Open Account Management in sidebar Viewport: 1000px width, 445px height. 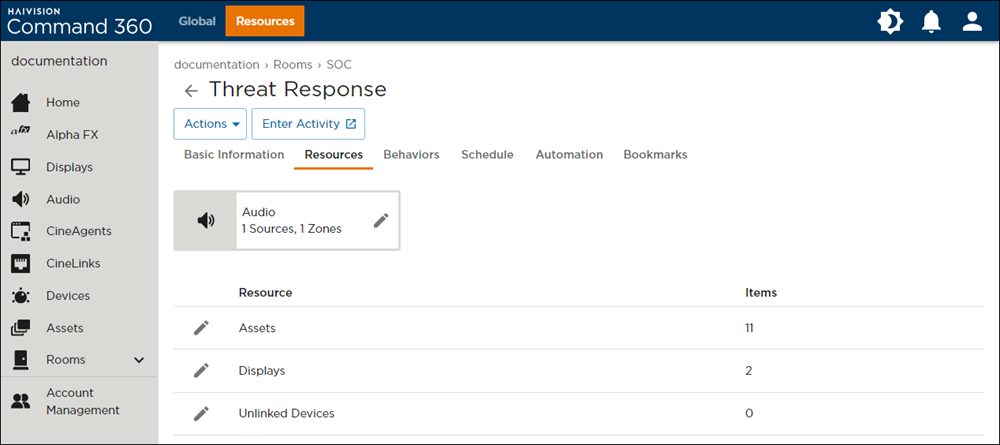[x=82, y=401]
